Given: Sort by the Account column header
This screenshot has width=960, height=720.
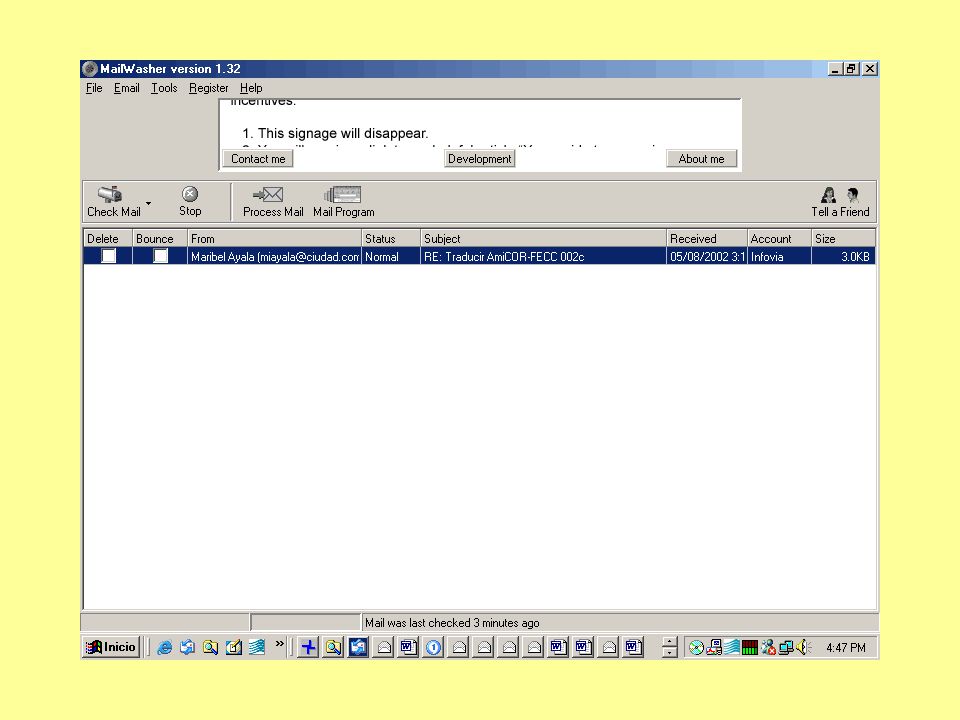Looking at the screenshot, I should [779, 238].
